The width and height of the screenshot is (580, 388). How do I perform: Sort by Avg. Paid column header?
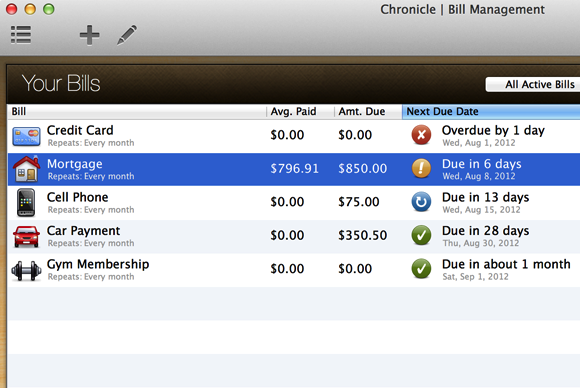300,111
